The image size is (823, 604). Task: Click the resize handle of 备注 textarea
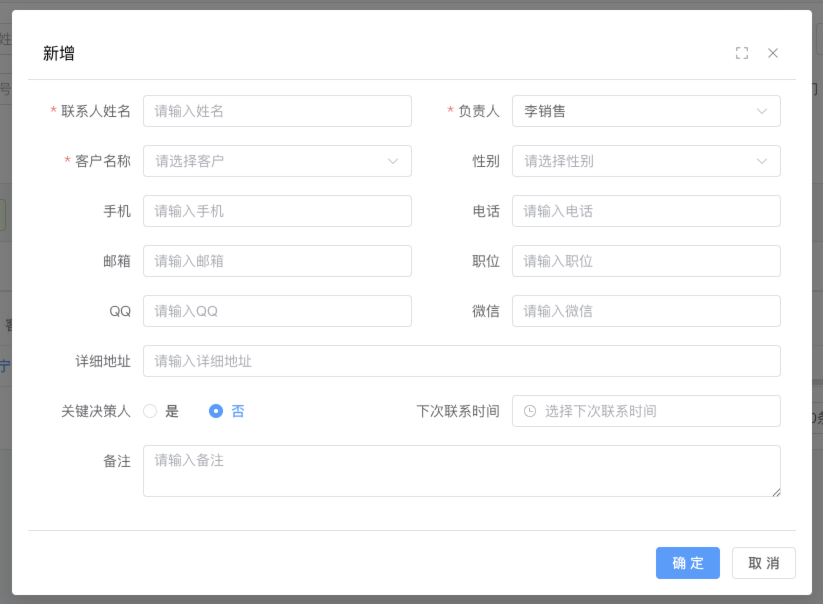point(775,491)
